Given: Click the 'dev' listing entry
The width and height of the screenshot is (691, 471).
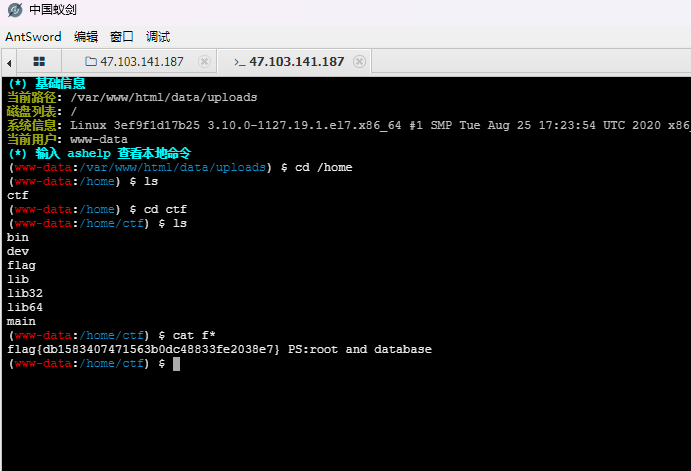Looking at the screenshot, I should [18, 252].
